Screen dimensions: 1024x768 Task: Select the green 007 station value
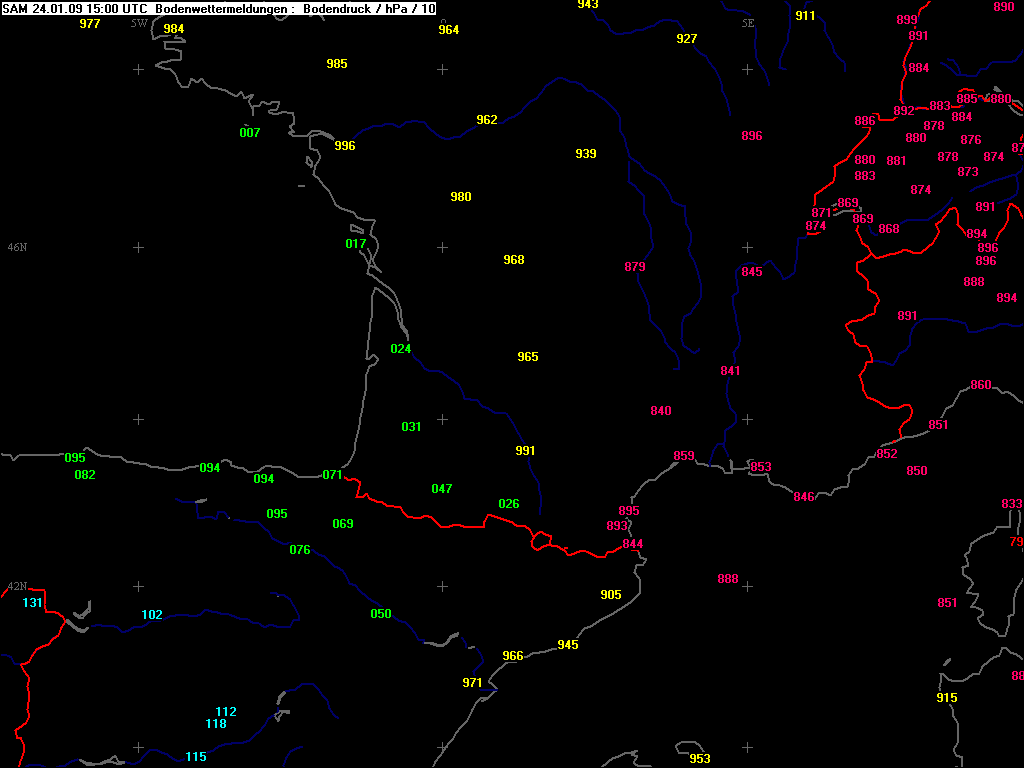pyautogui.click(x=250, y=133)
